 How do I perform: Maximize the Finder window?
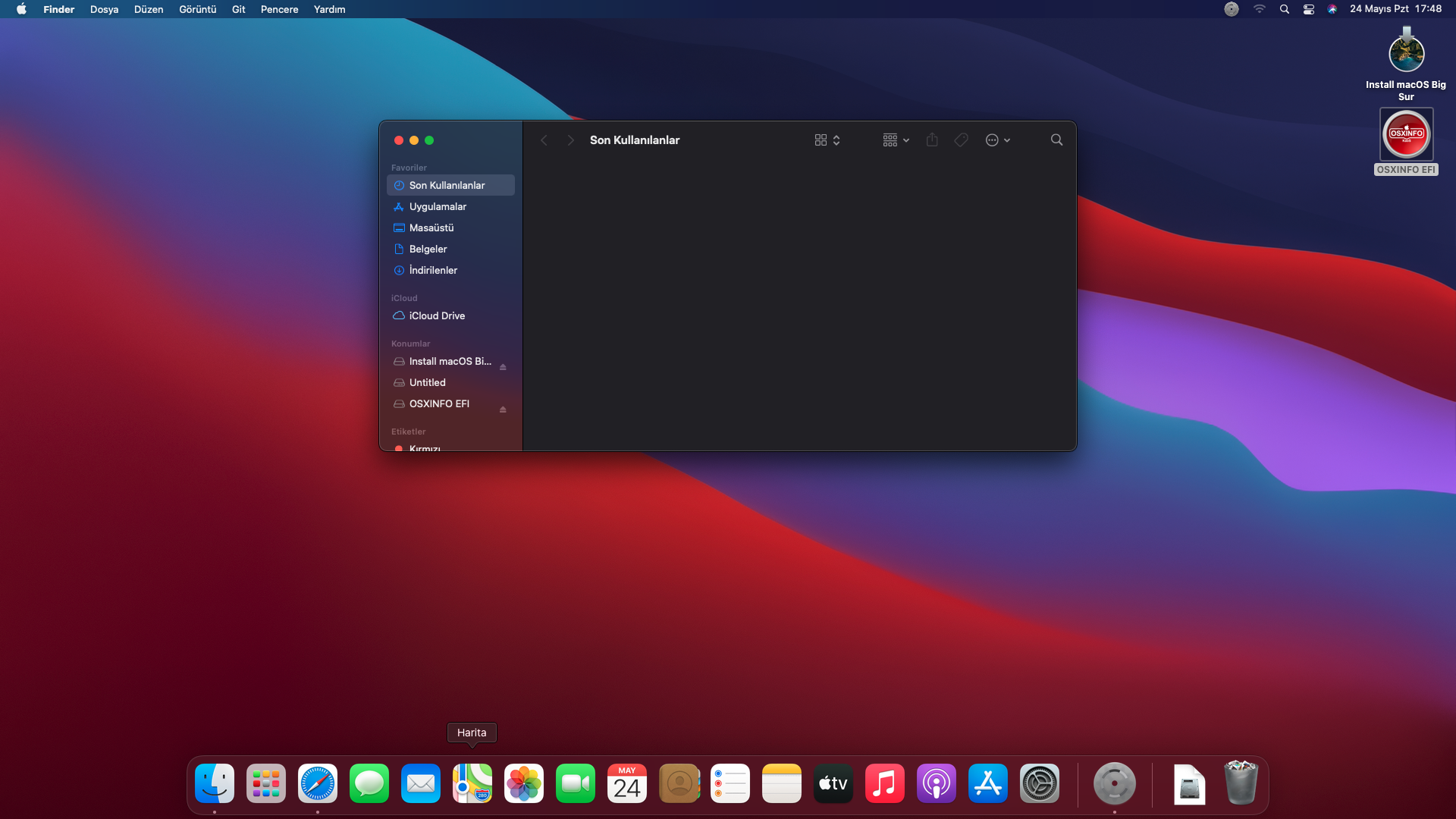coord(429,140)
